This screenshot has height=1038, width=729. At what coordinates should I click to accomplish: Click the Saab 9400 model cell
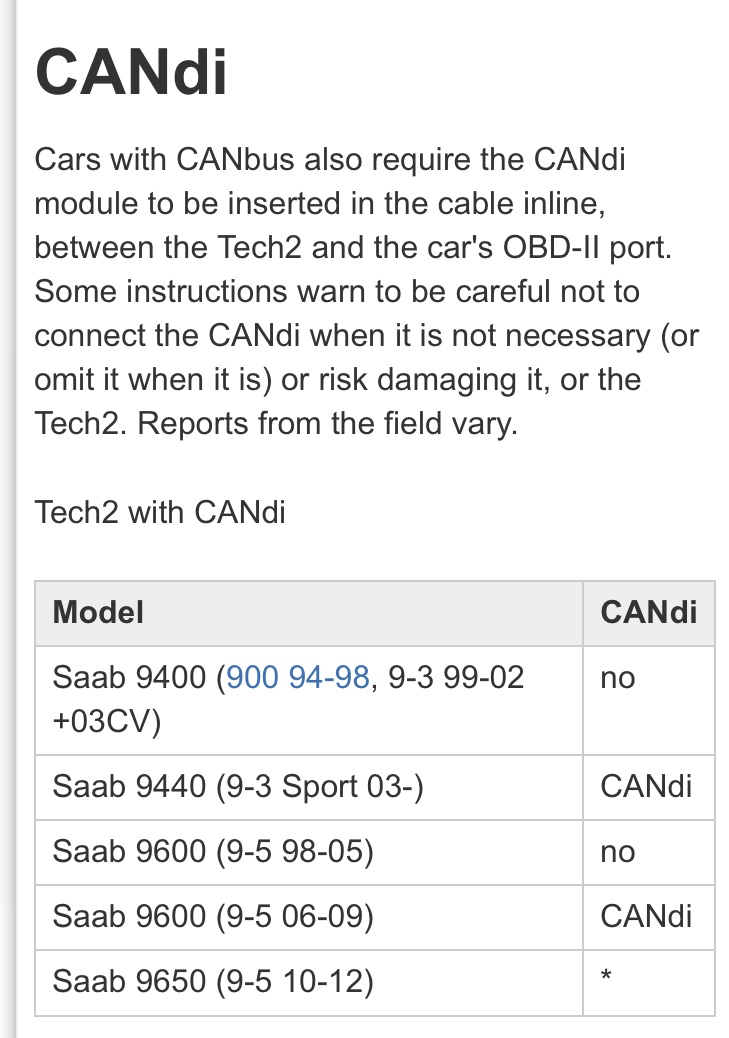[309, 700]
